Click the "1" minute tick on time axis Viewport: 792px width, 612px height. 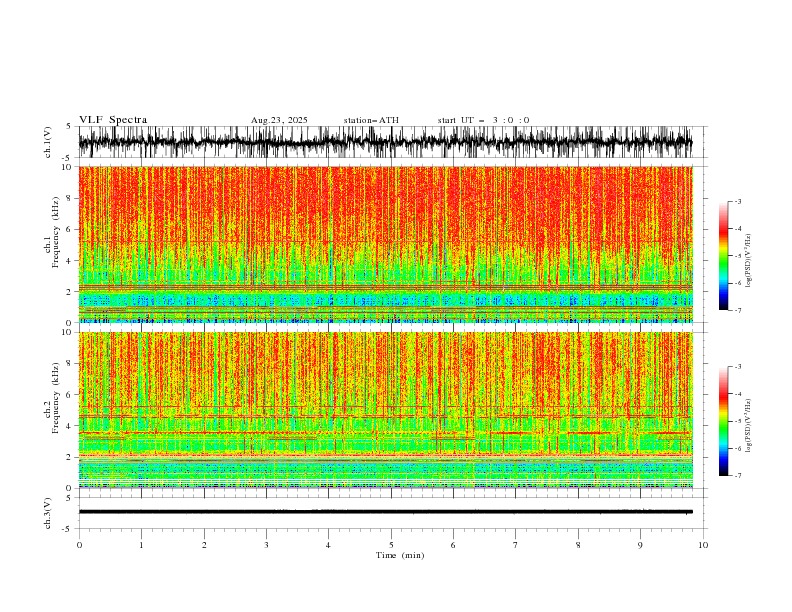pos(141,545)
